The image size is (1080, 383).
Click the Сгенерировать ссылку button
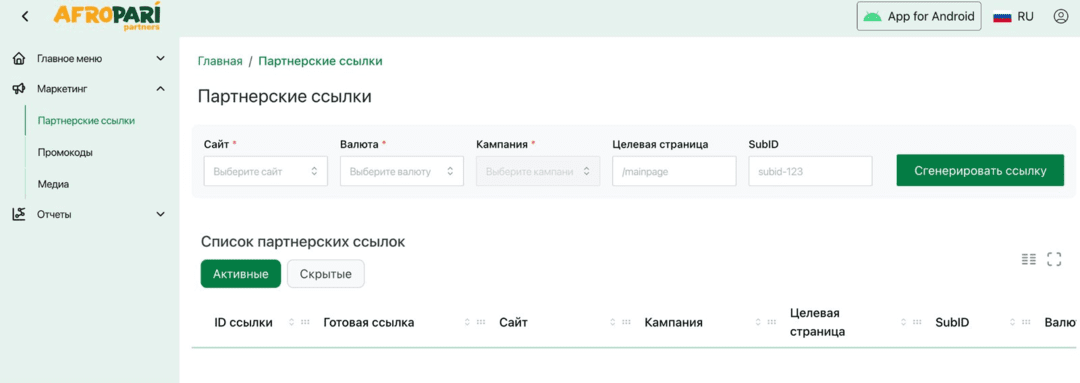(x=980, y=170)
